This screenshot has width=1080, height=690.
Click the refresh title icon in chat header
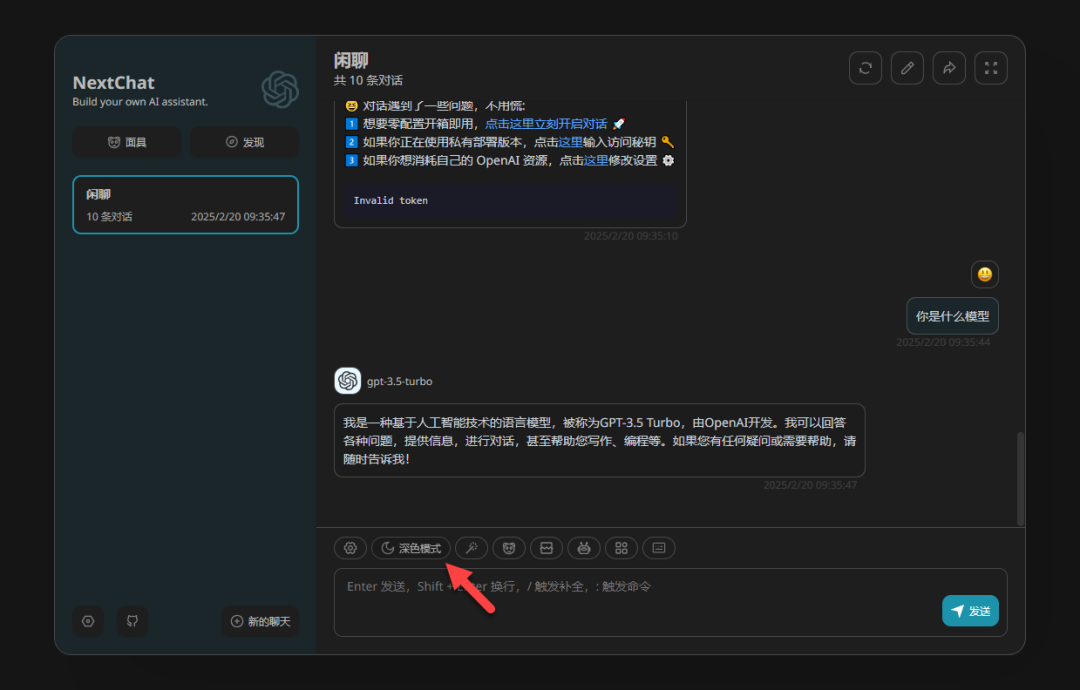(x=865, y=68)
